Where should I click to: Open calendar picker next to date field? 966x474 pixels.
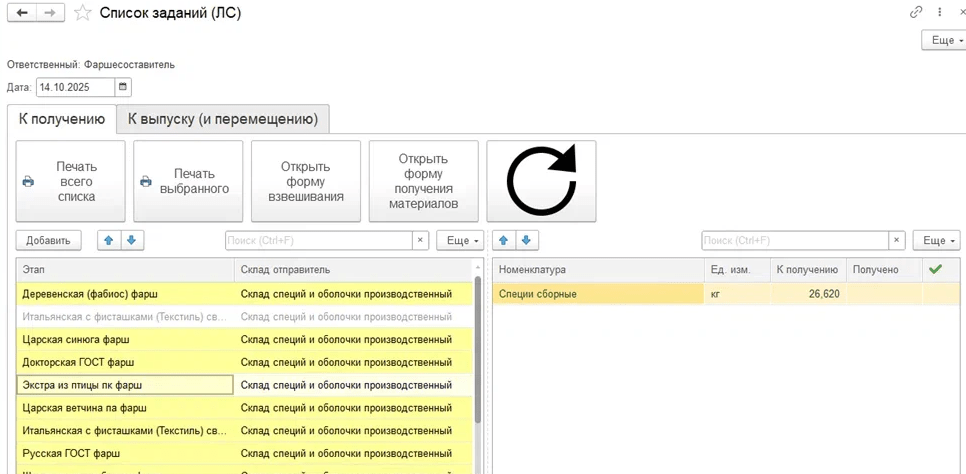[123, 87]
